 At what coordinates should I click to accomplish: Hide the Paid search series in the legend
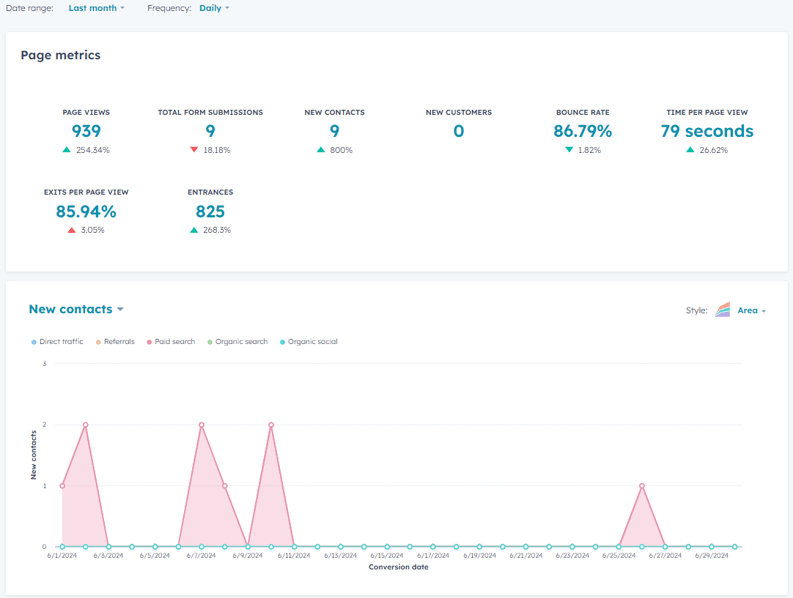point(170,342)
